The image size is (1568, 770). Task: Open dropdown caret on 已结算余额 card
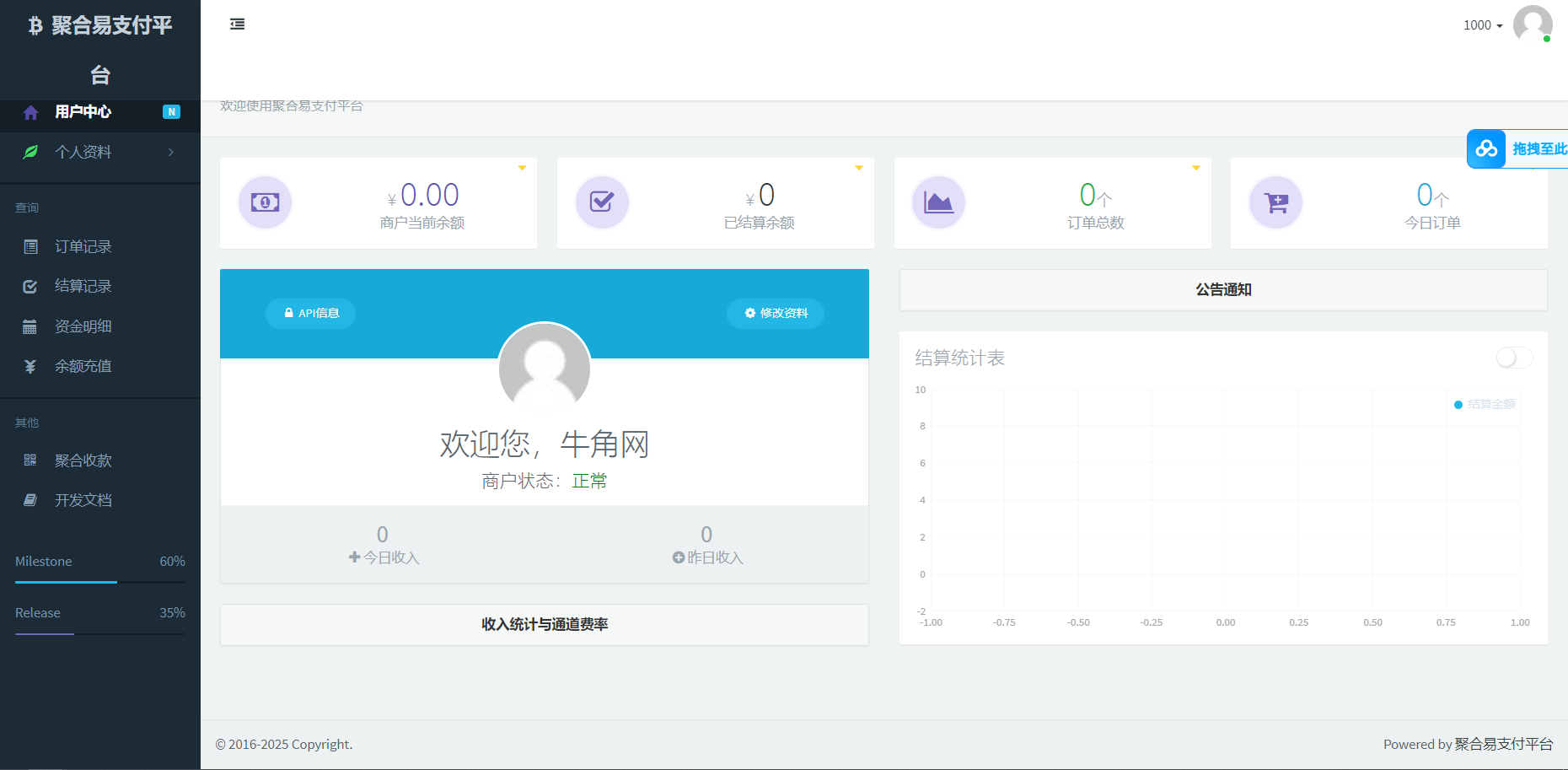859,168
